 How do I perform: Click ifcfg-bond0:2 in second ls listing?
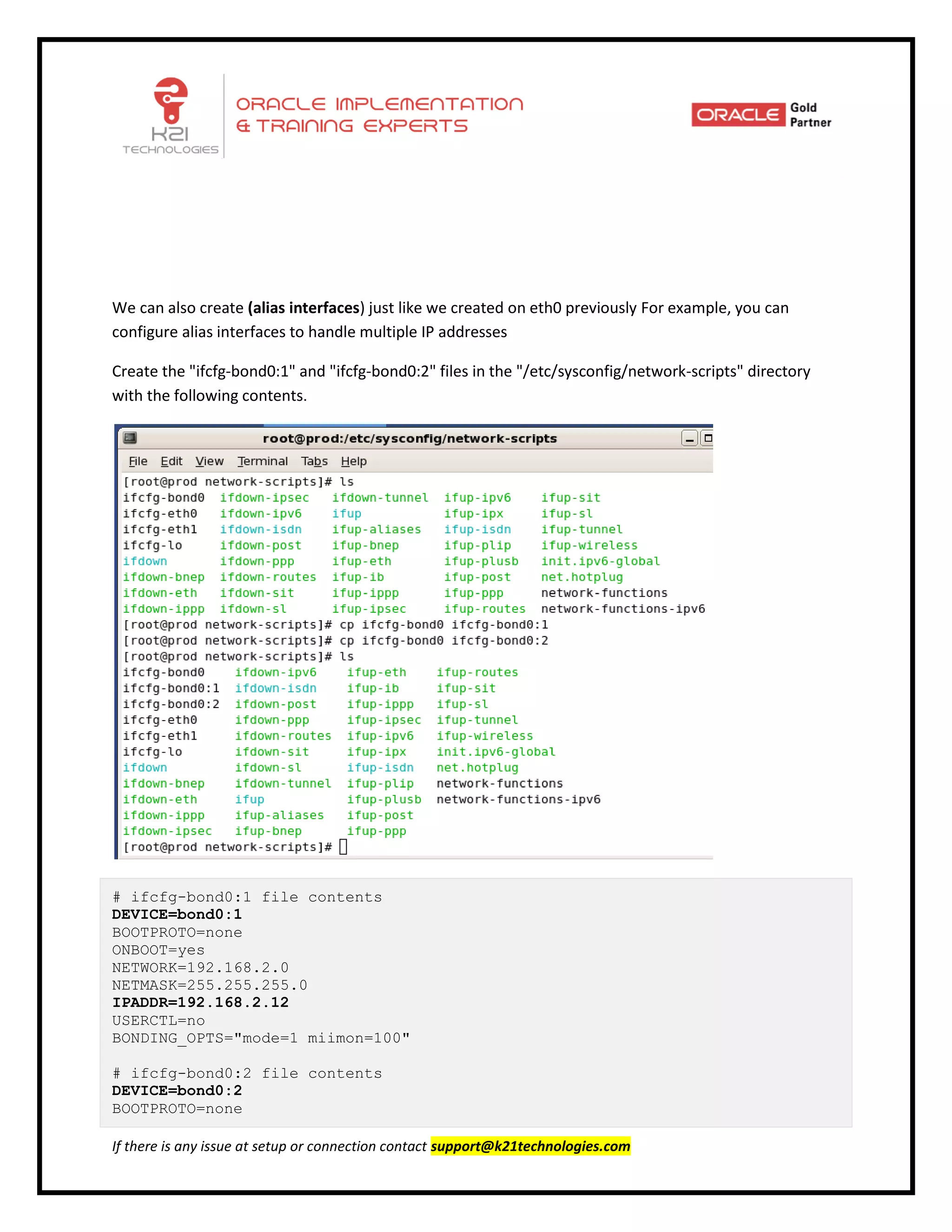(x=171, y=704)
